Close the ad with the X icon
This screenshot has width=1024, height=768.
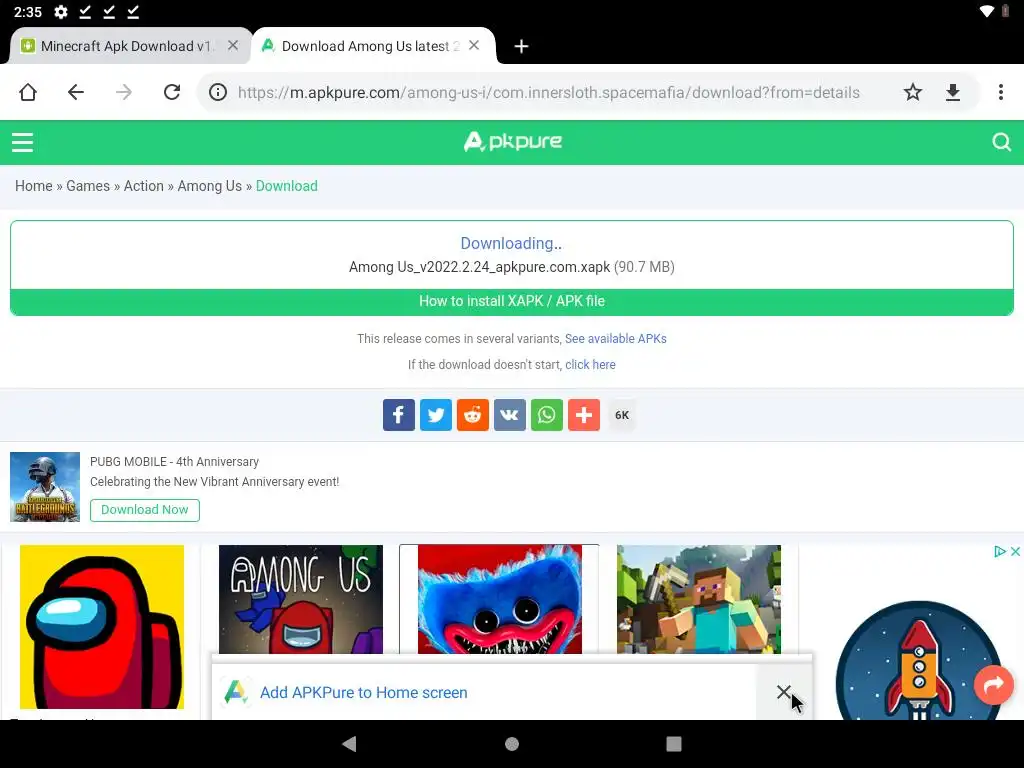1015,551
